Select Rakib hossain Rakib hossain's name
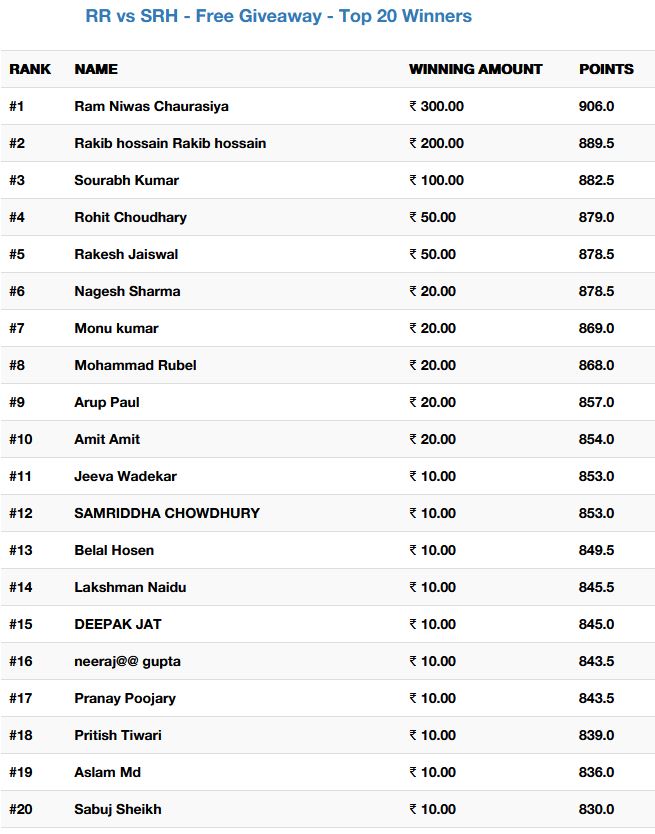655x834 pixels. [x=170, y=143]
